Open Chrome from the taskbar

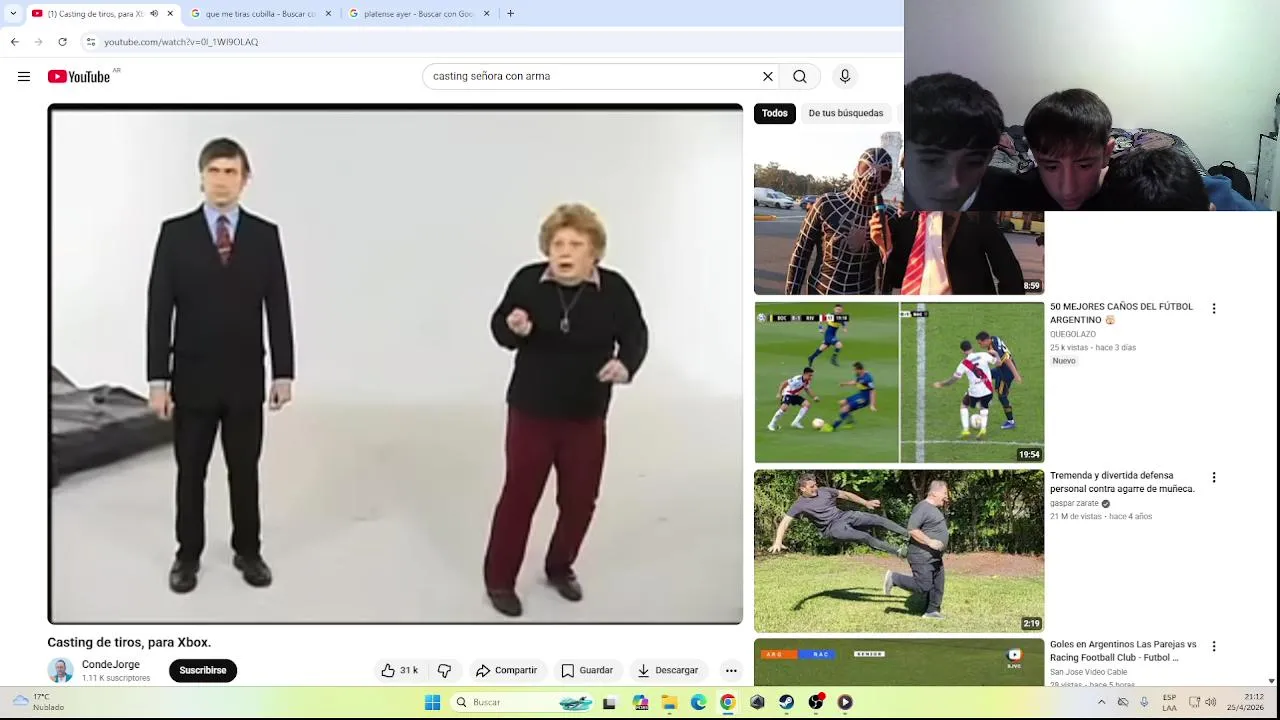click(728, 702)
